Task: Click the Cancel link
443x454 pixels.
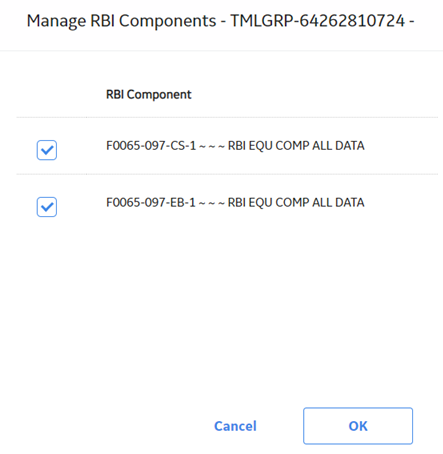Action: [235, 426]
